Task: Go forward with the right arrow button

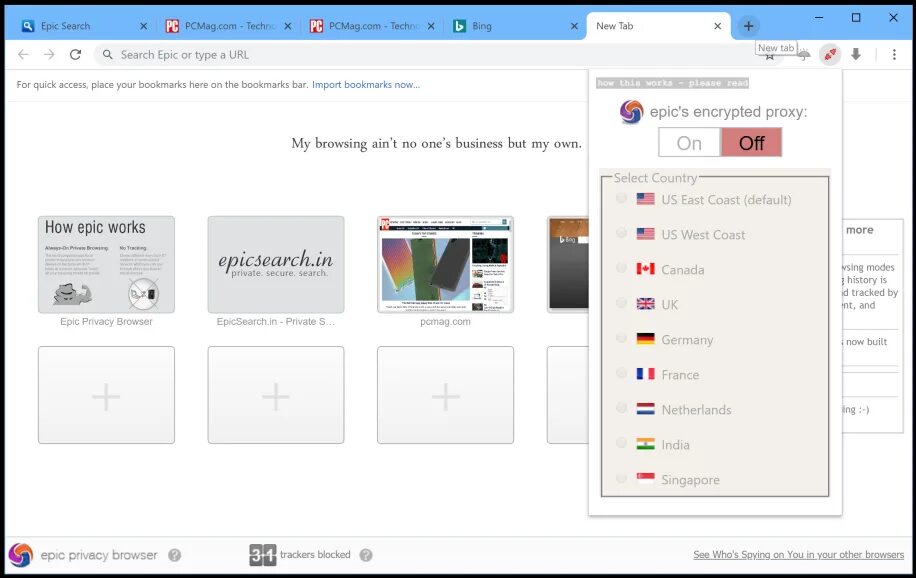Action: coord(49,54)
